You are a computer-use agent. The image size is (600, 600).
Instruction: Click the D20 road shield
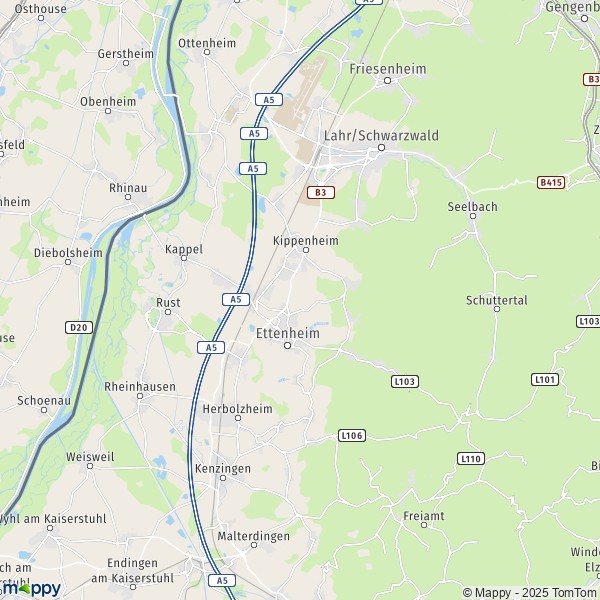(79, 328)
